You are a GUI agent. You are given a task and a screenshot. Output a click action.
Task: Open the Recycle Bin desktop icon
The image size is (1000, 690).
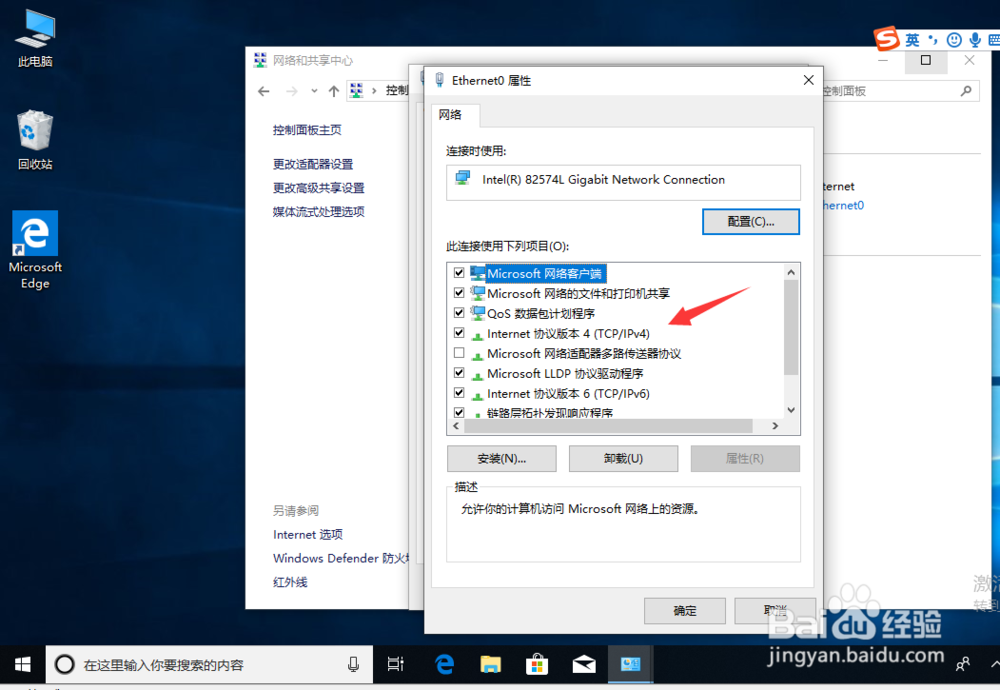click(x=35, y=140)
